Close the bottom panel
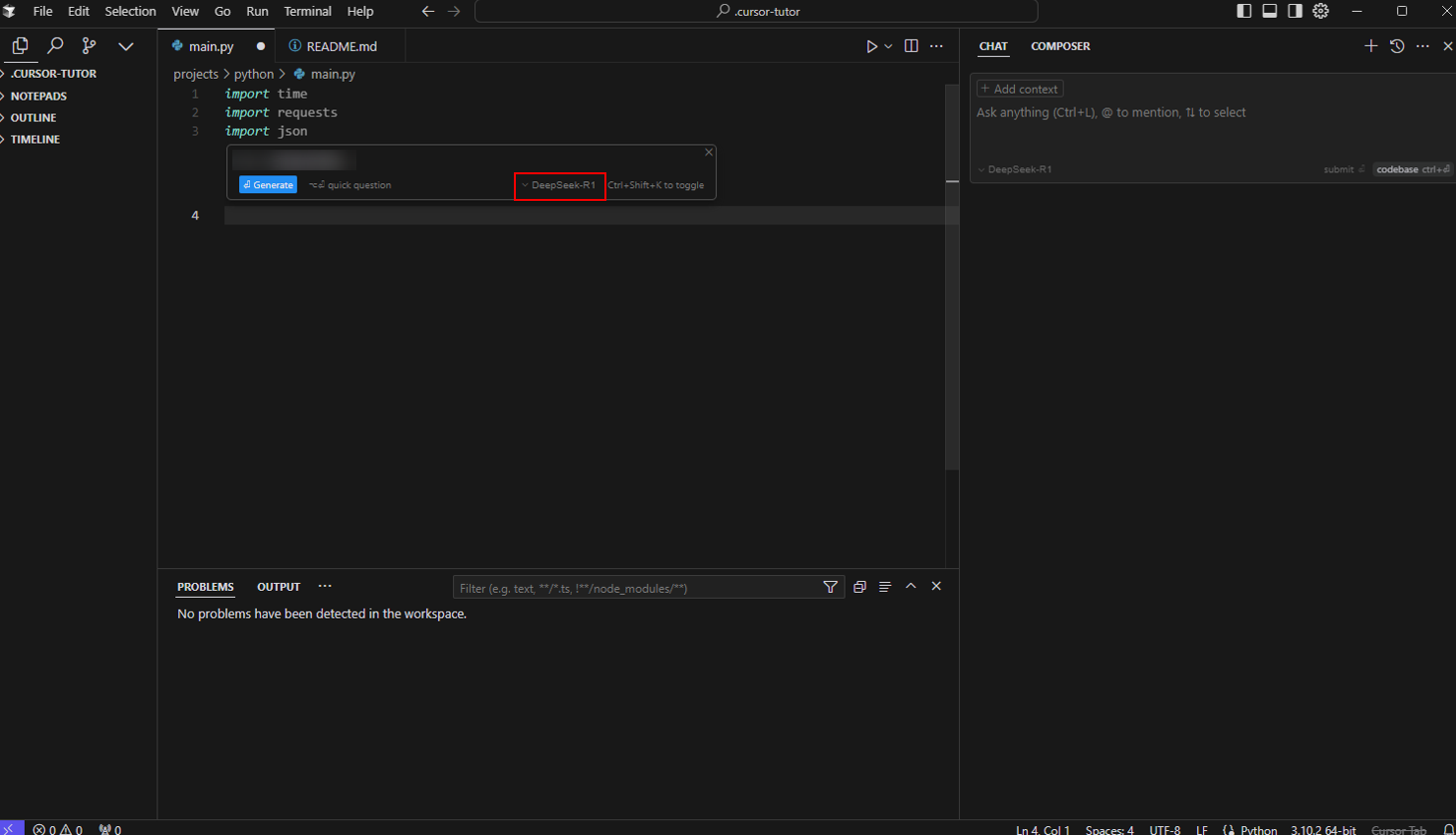This screenshot has width=1456, height=835. (936, 586)
